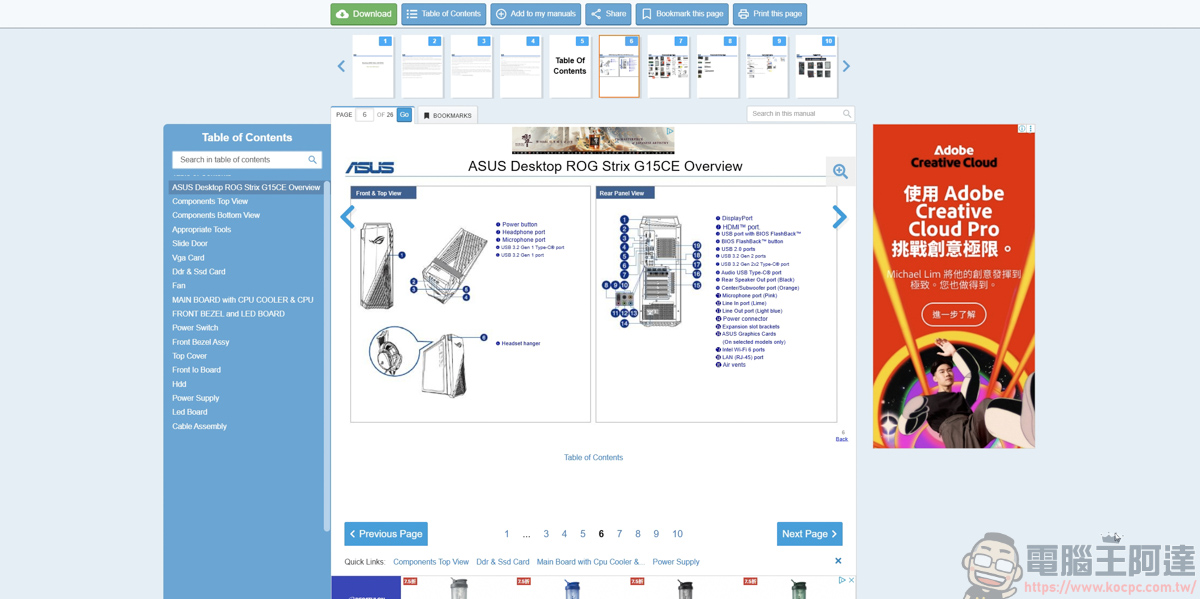Add this manual to my manuals

pyautogui.click(x=535, y=14)
